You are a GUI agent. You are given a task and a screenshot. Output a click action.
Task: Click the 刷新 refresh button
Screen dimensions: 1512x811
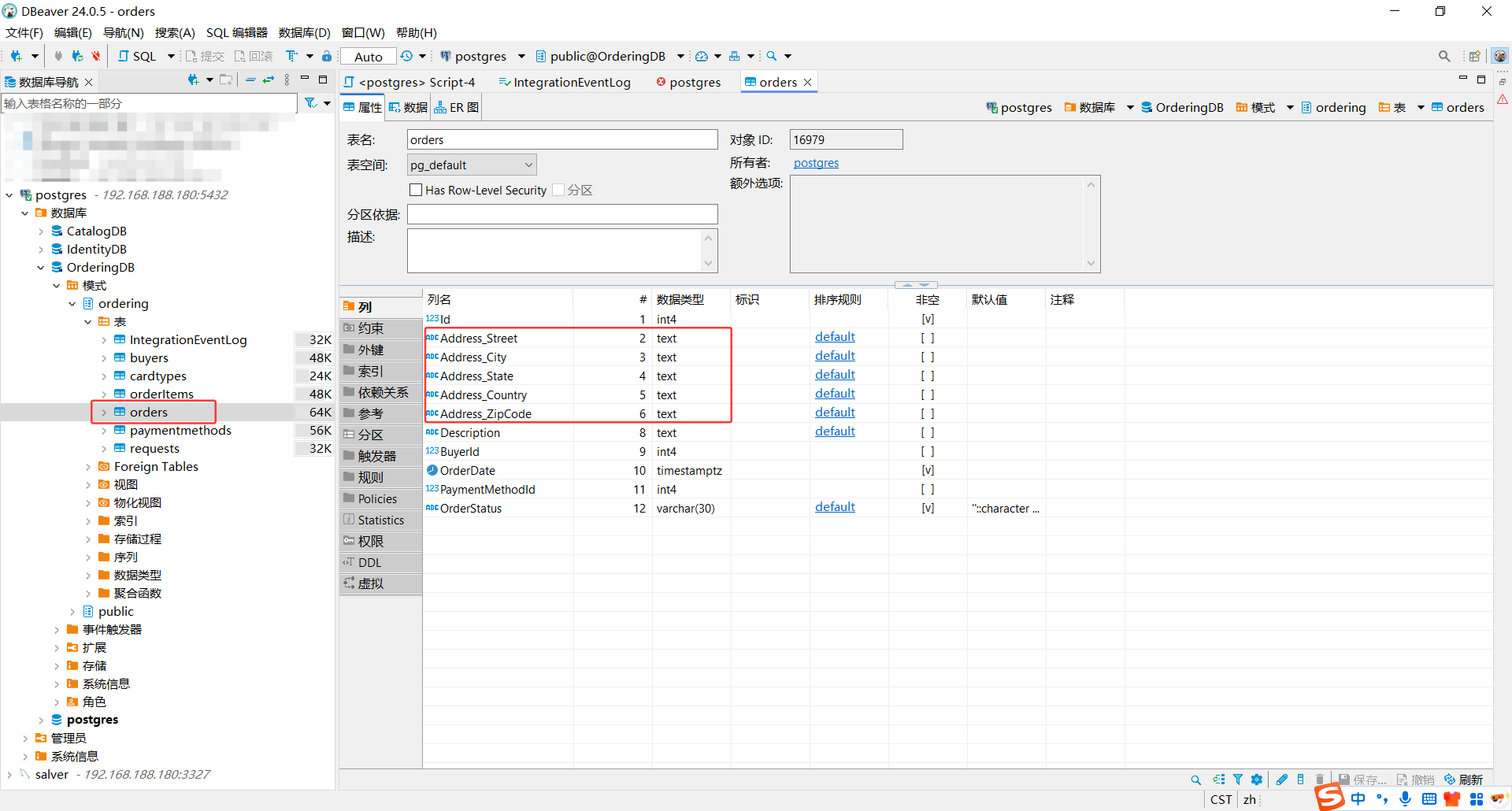[1464, 780]
